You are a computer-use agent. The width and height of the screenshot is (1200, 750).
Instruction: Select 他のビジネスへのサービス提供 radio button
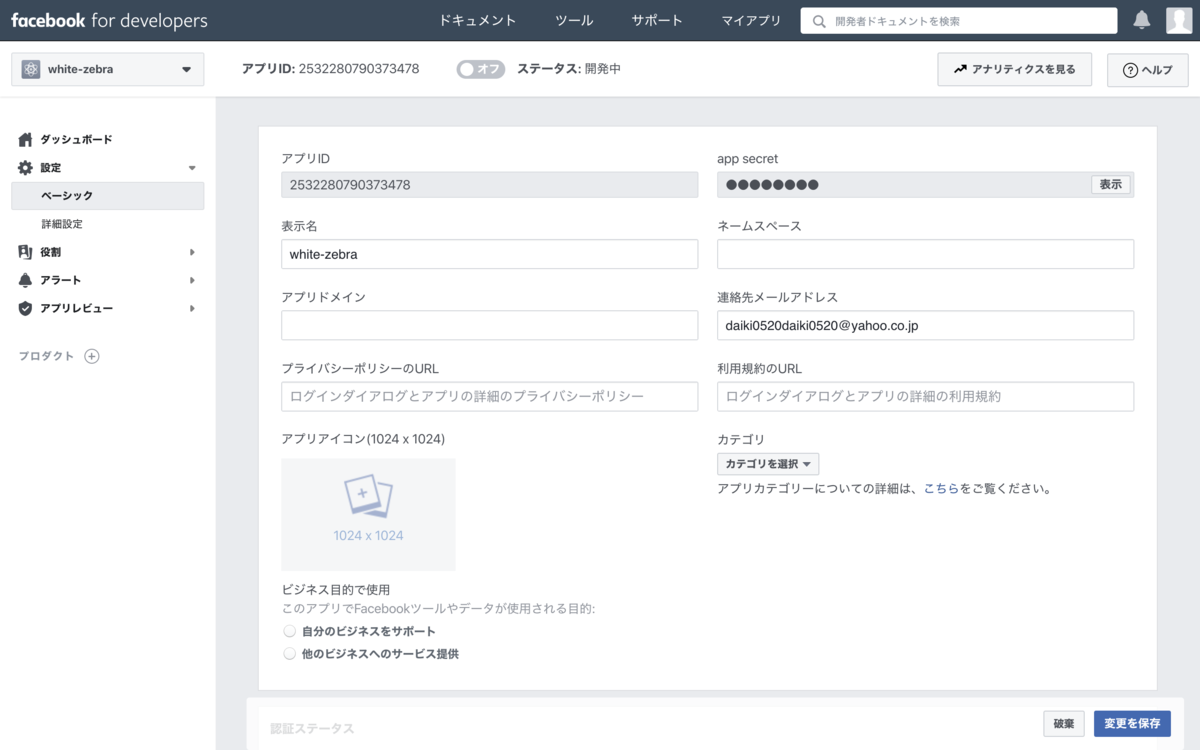click(x=290, y=653)
